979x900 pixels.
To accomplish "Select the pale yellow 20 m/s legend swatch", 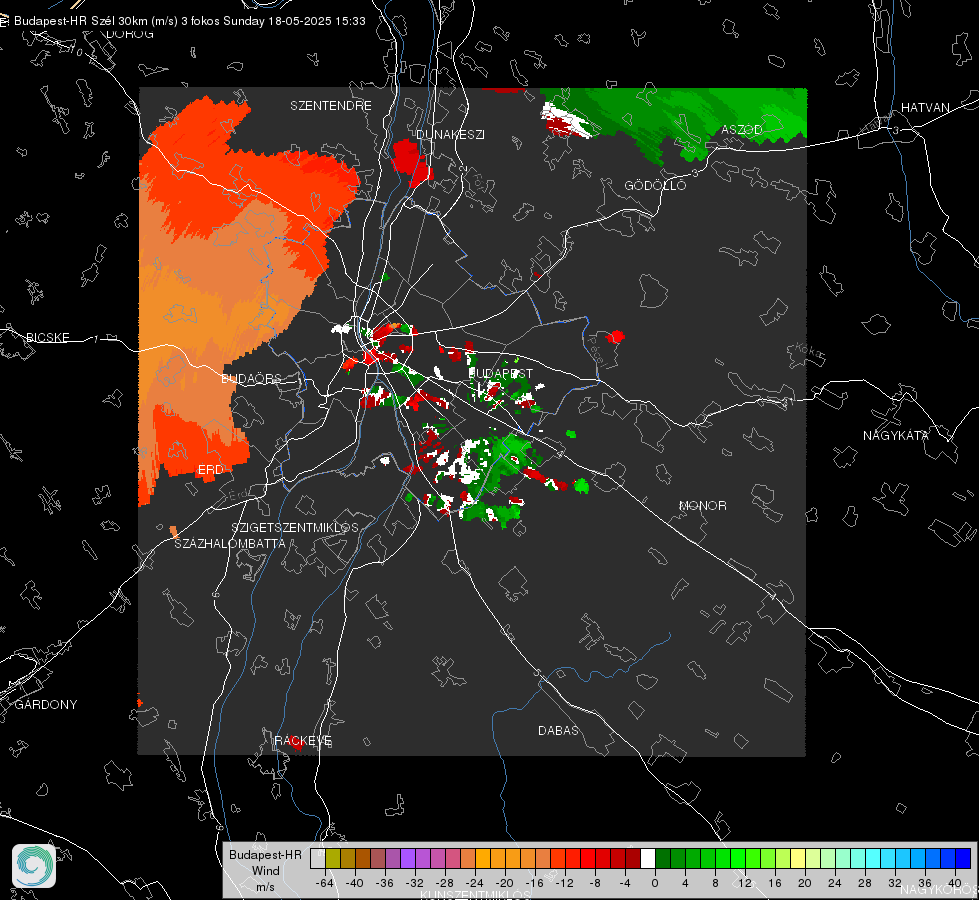I will 798,859.
